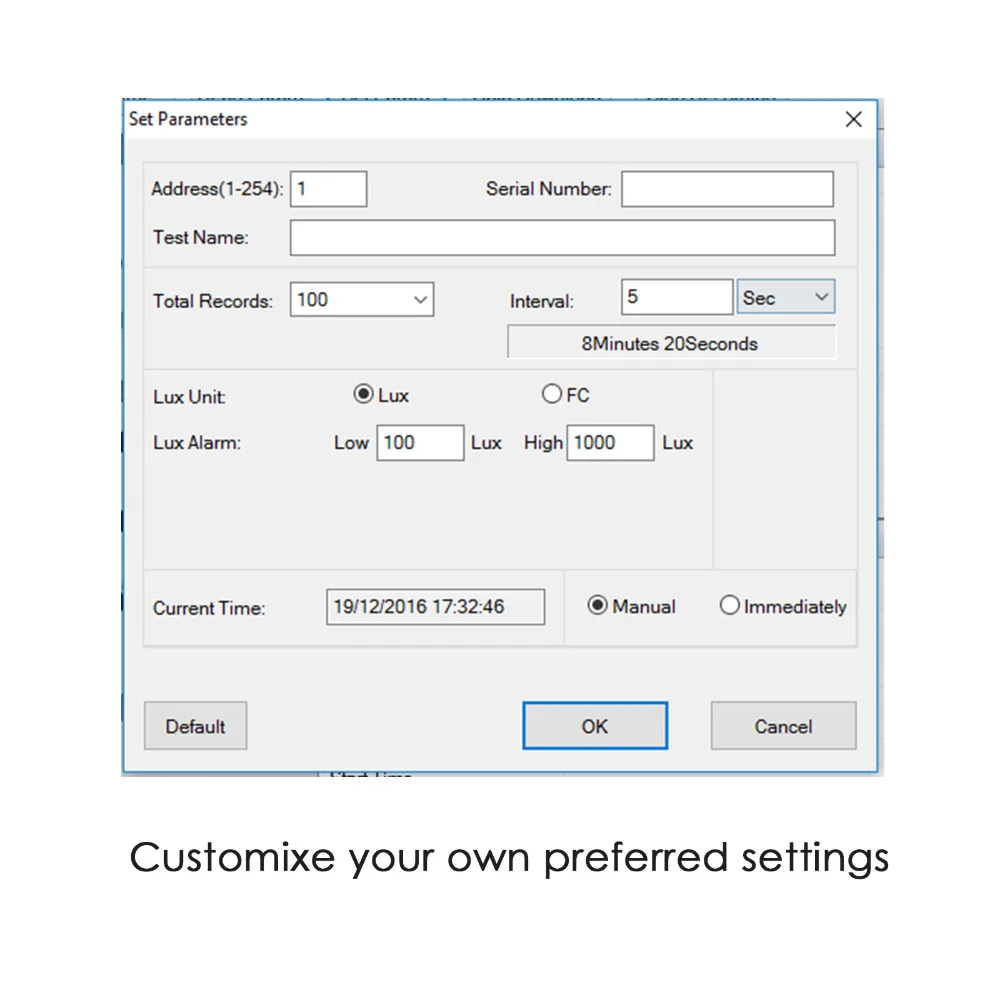Select the Lux unit radio button
Viewport: 1000px width, 1000px height.
click(x=364, y=394)
